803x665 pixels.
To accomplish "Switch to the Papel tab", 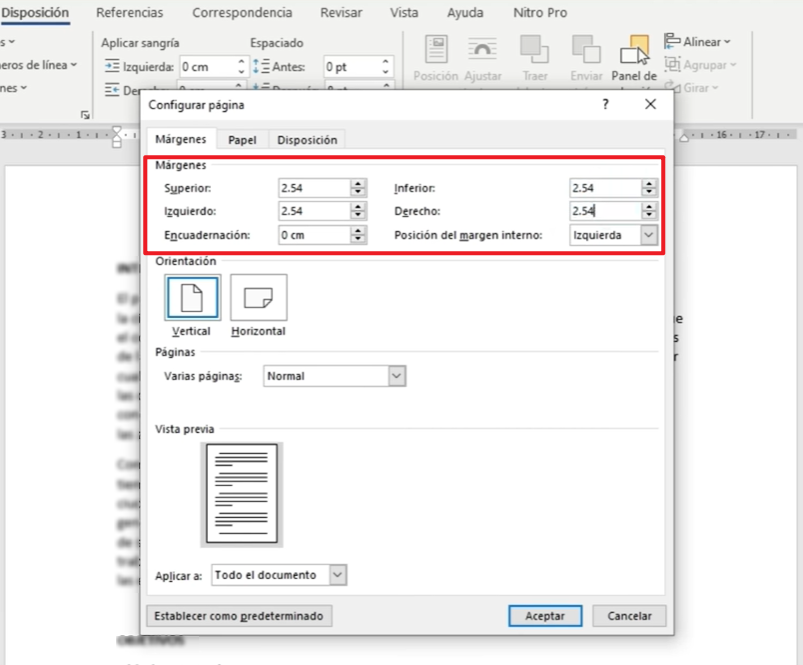I will click(241, 139).
